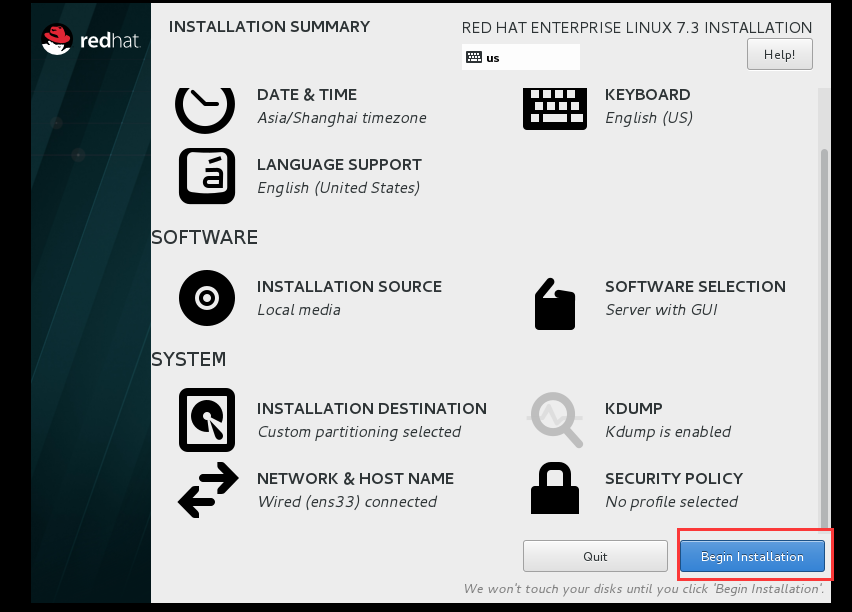
Task: Open the DATE & TIME settings label
Action: 307,95
